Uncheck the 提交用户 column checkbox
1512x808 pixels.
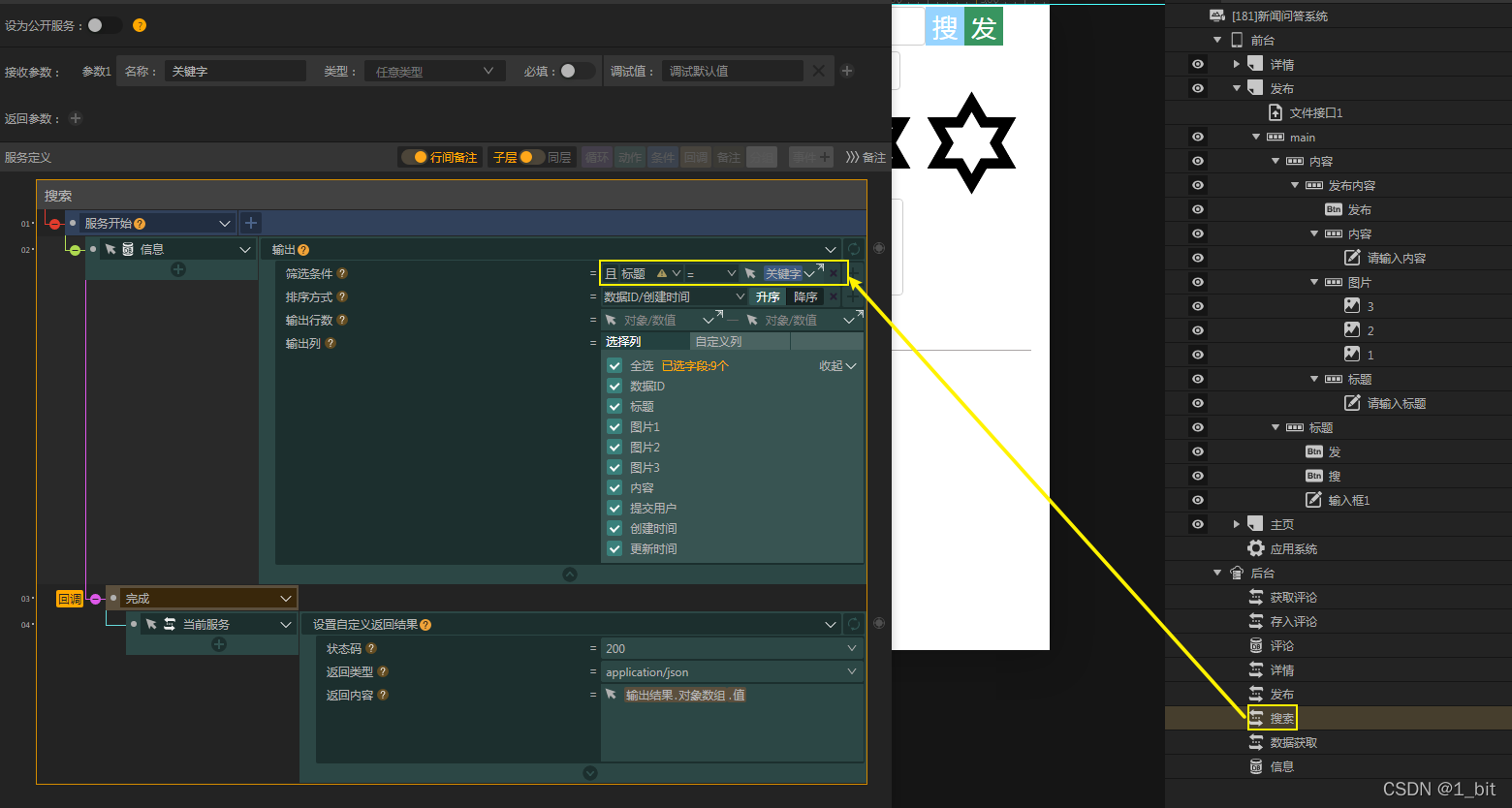click(614, 508)
